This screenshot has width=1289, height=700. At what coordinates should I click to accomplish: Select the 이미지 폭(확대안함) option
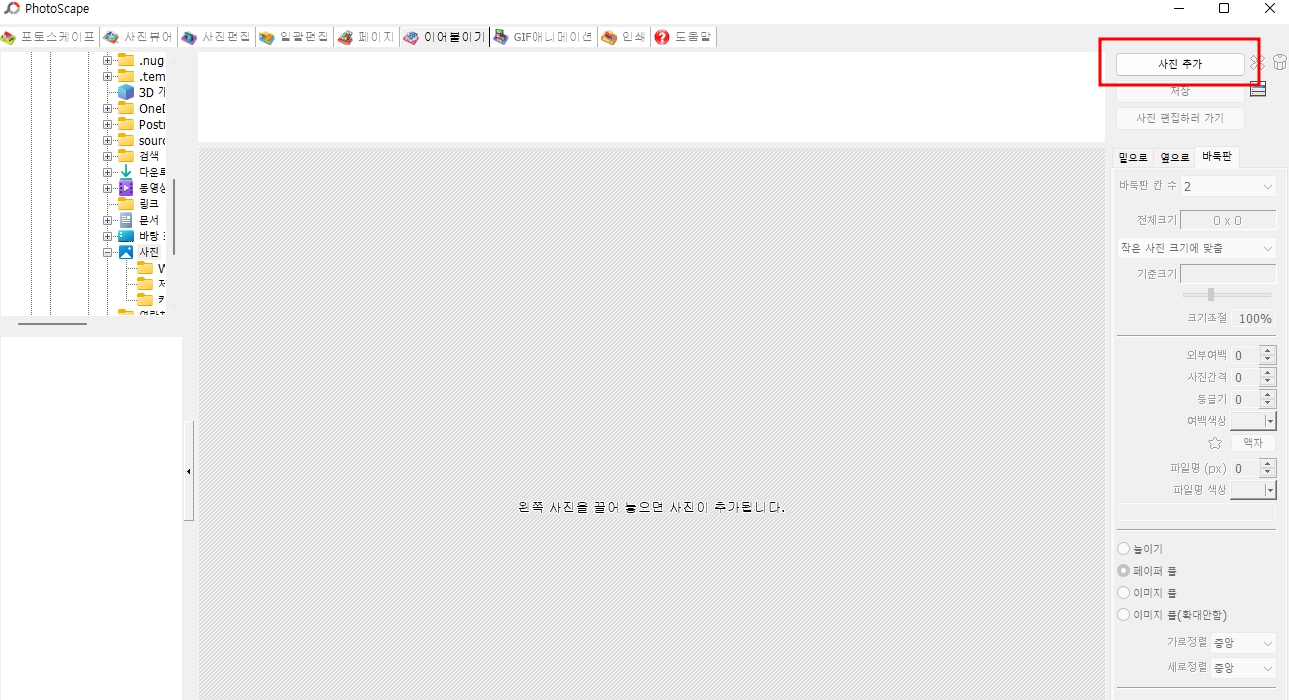point(1123,614)
